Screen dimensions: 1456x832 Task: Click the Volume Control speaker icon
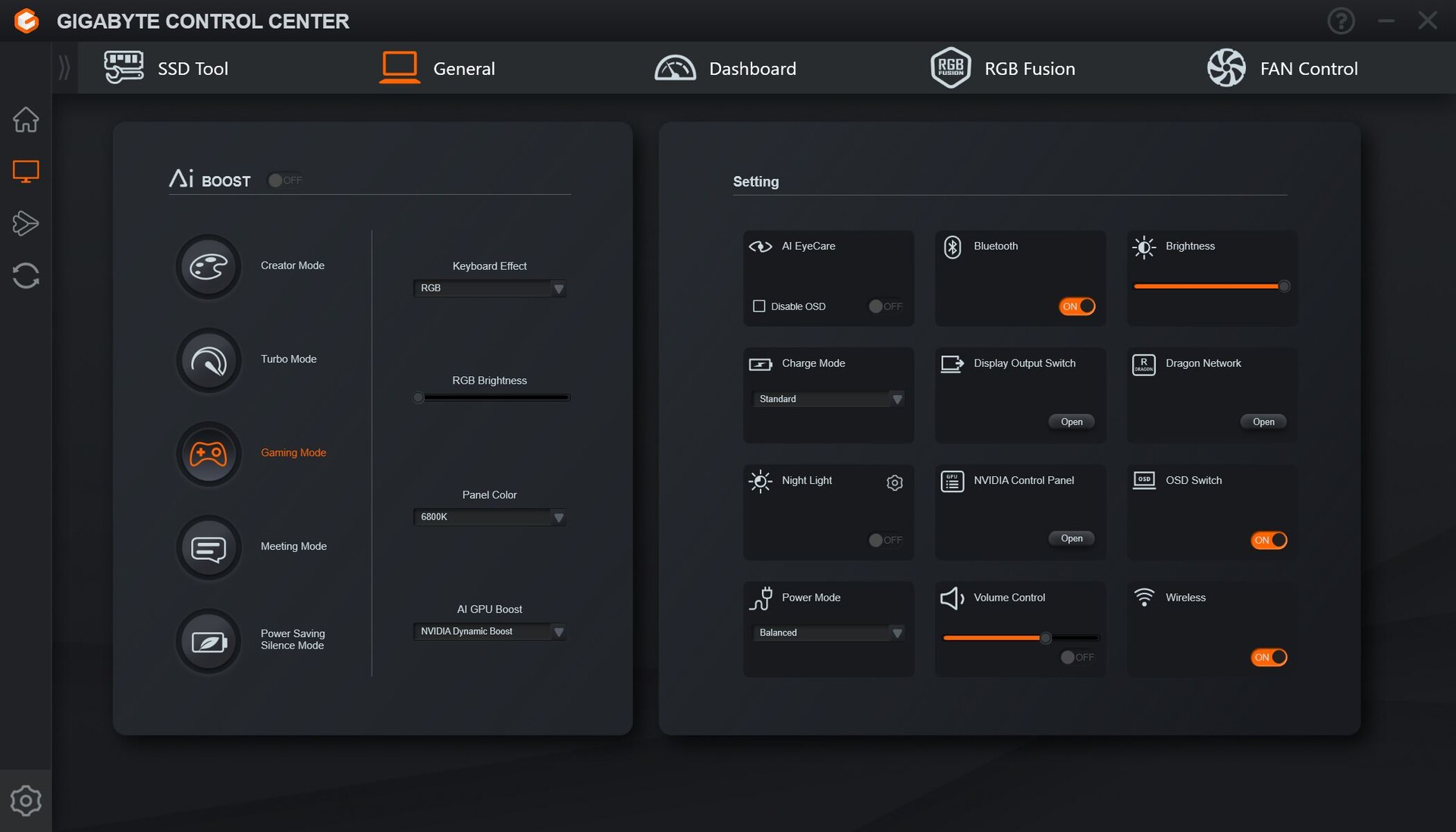(x=952, y=598)
